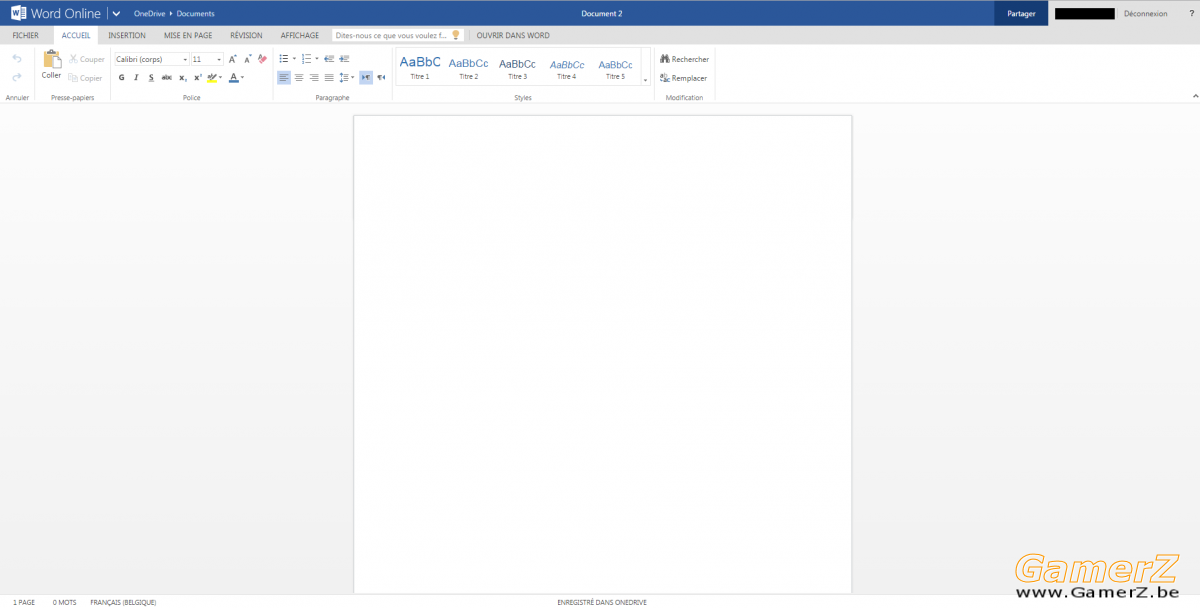Apply the Titre 4 style
Screen dimensions: 1200x608
(567, 67)
